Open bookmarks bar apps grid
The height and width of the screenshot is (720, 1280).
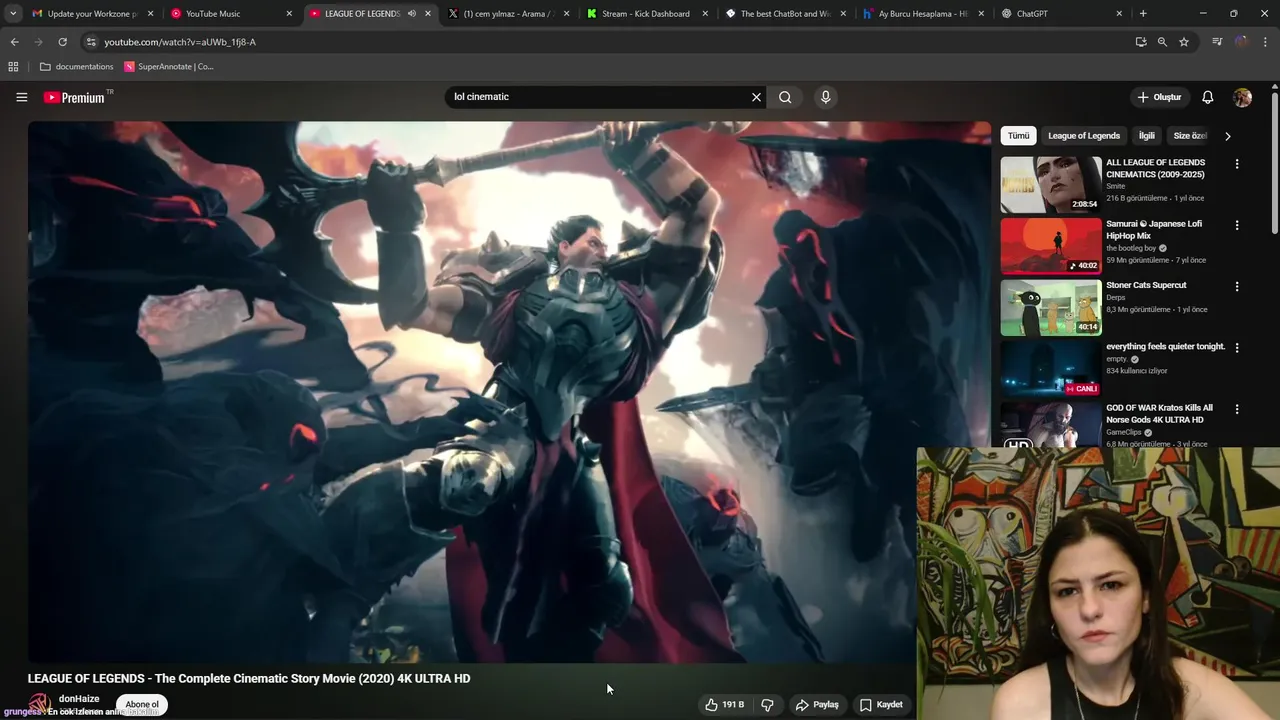[x=13, y=67]
